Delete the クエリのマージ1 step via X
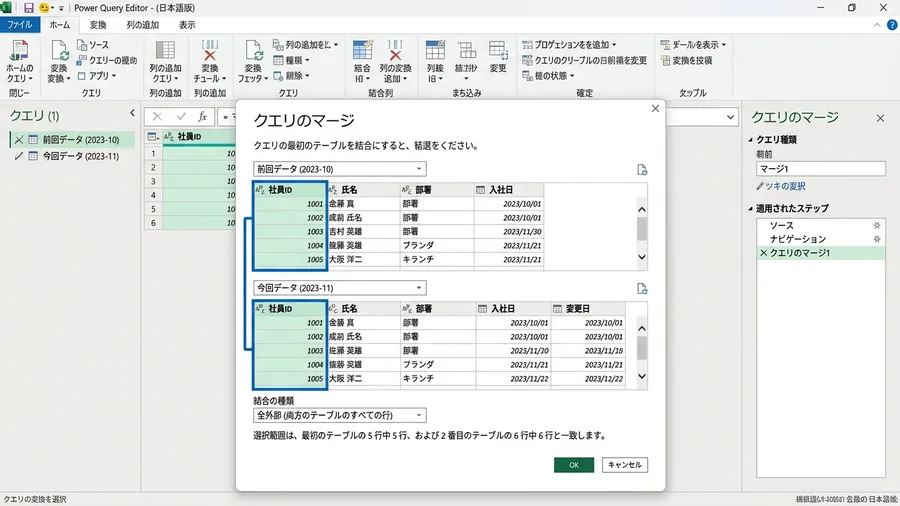 tap(763, 253)
